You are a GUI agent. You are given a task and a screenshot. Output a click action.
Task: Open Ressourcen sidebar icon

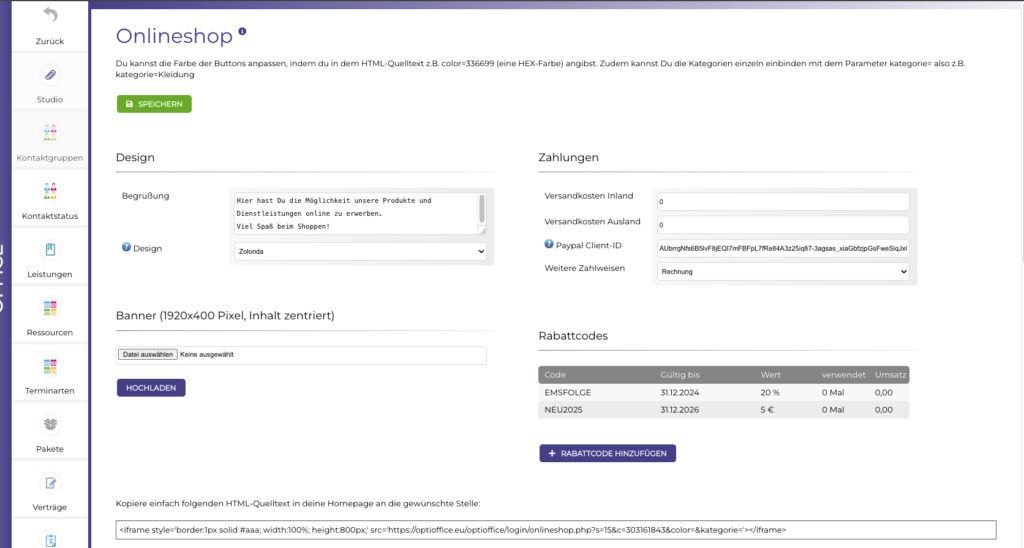[50, 307]
